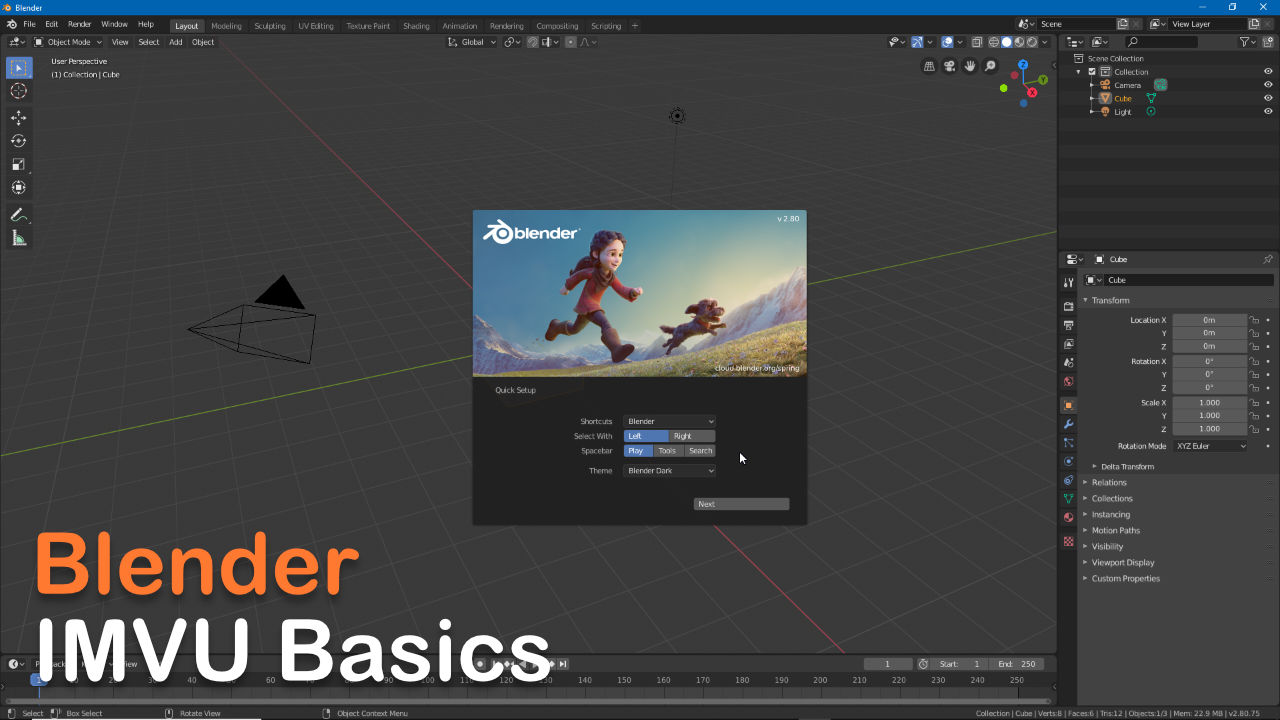Click the add workspace plus button
The width and height of the screenshot is (1280, 720).
point(635,26)
